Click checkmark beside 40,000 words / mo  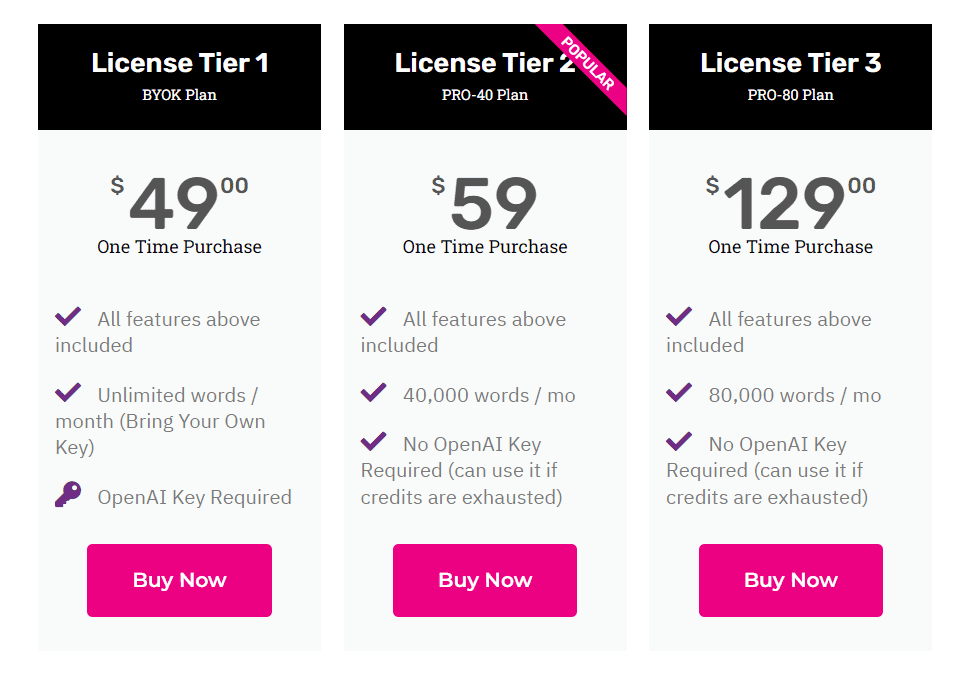pyautogui.click(x=373, y=392)
